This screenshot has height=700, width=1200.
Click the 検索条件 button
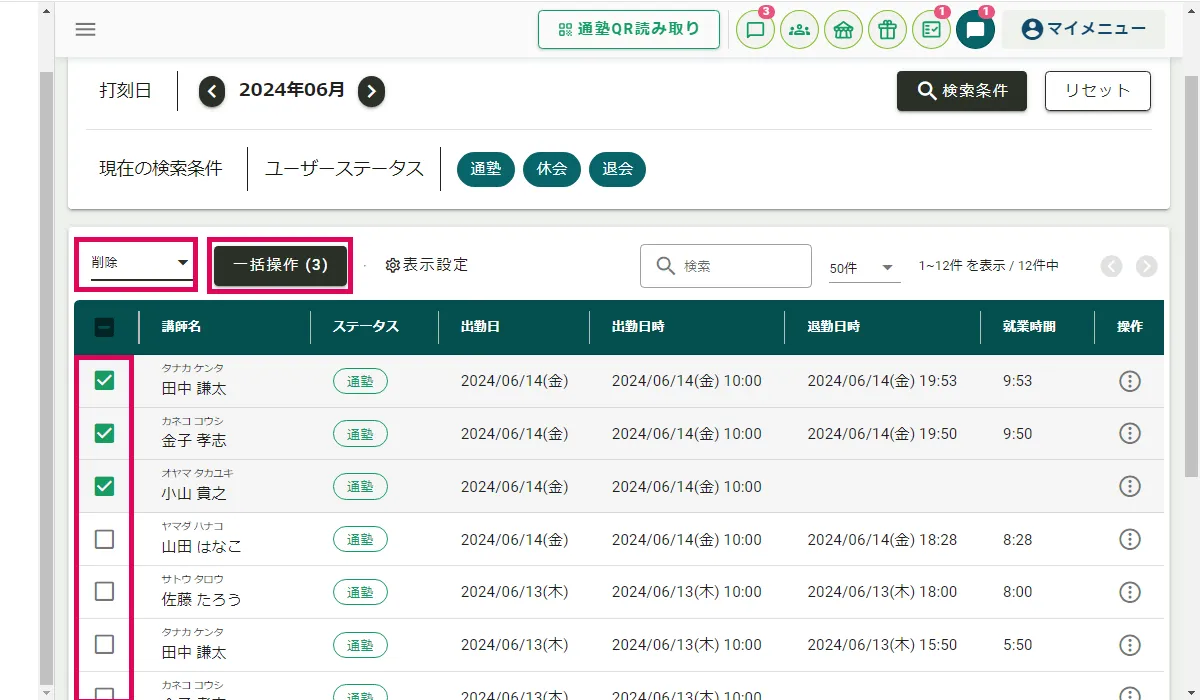(962, 91)
